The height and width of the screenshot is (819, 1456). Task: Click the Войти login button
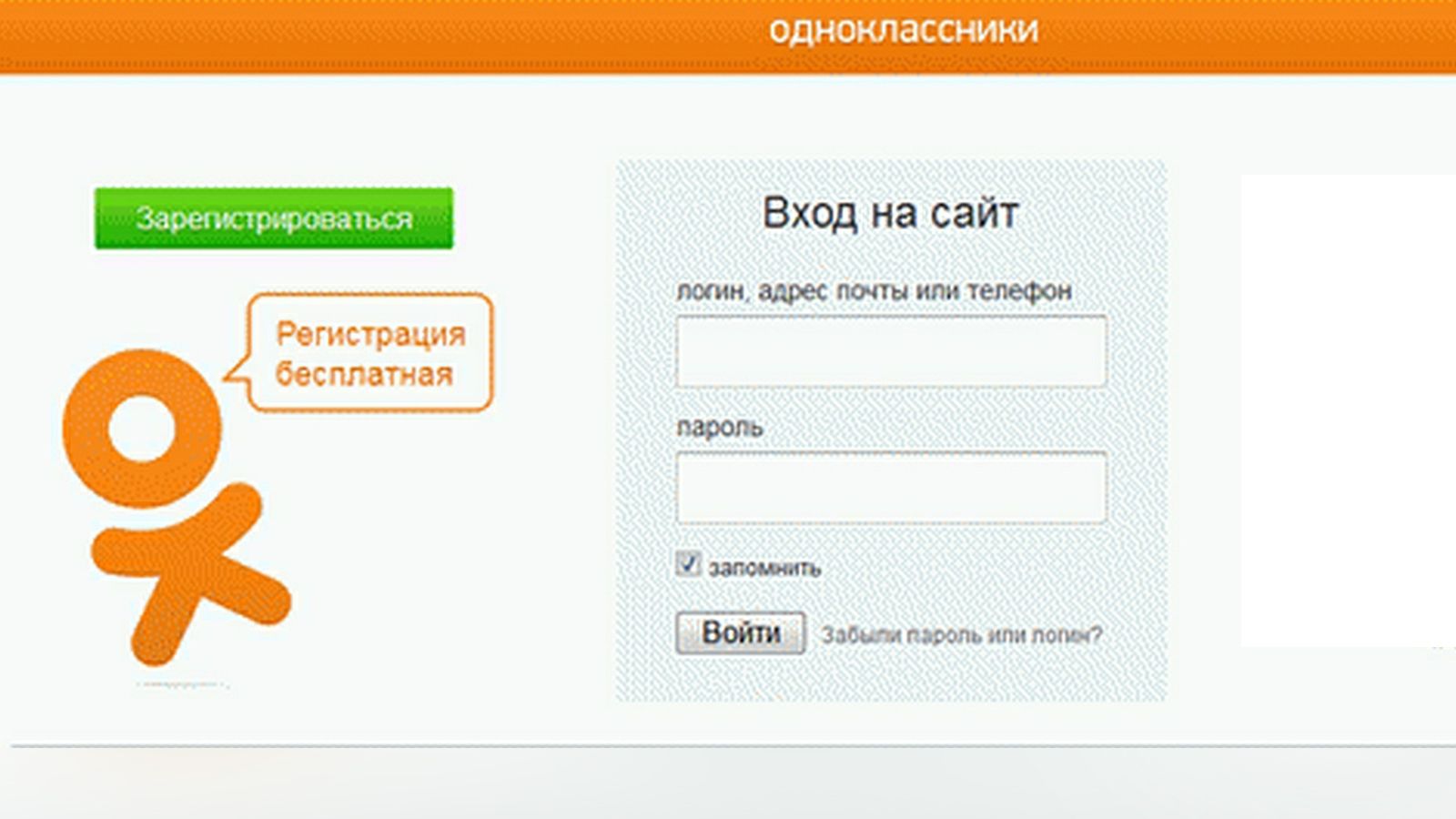pos(741,632)
